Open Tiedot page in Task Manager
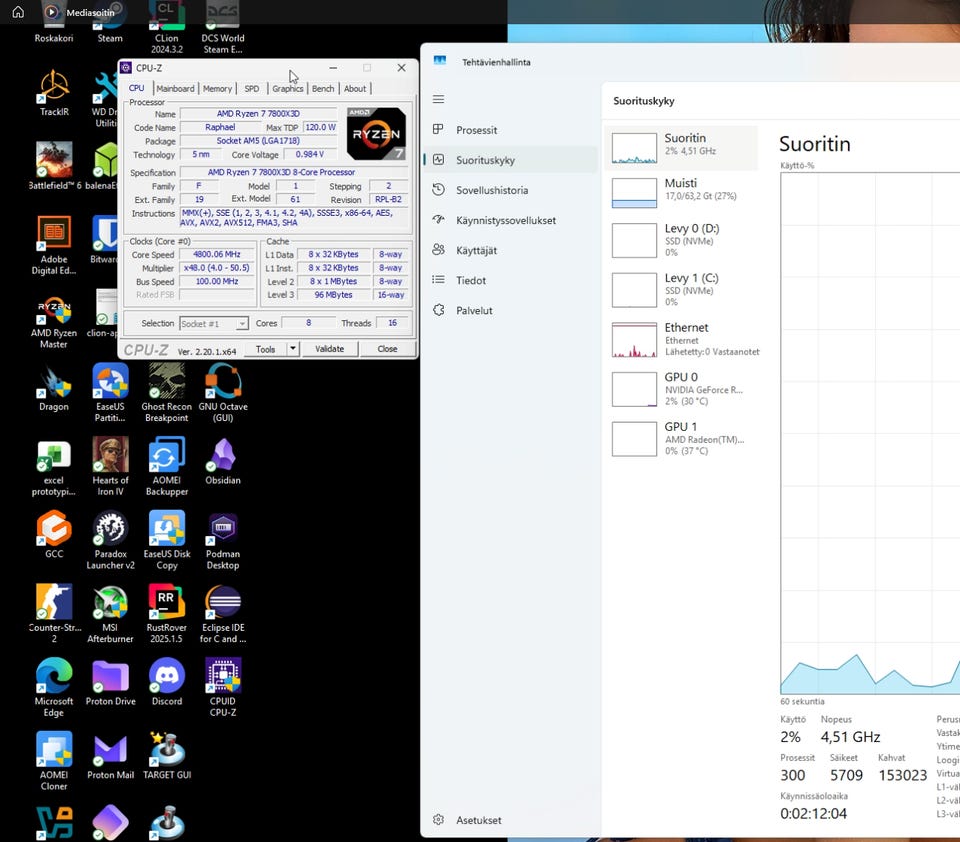Screen dimensions: 960x842 click(x=511, y=280)
